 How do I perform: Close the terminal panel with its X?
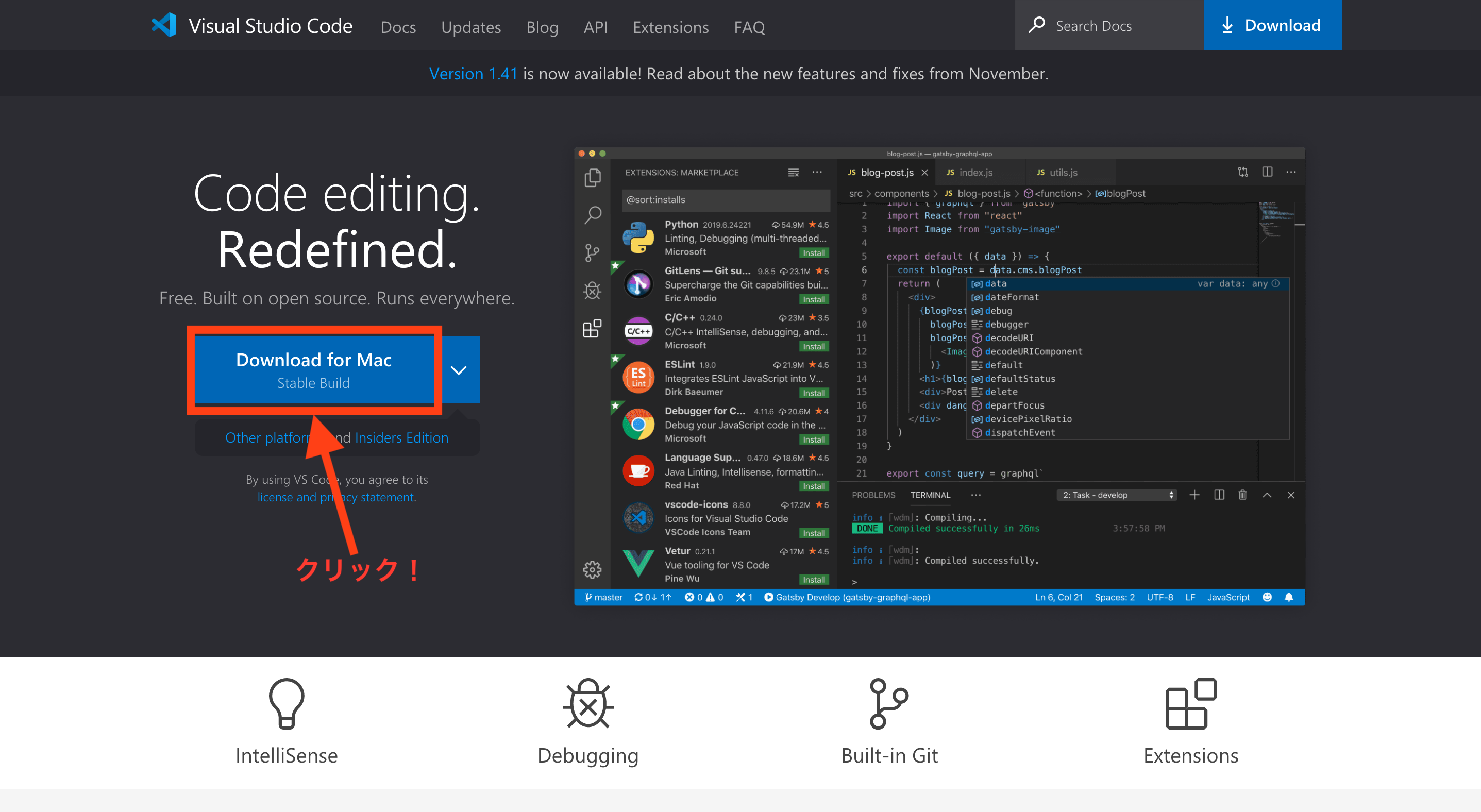(x=1291, y=495)
